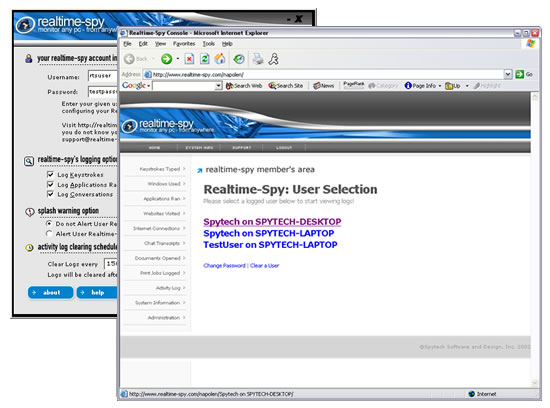550x408 pixels.
Task: Toggle Log Conversations checkbox
Action: 51,194
